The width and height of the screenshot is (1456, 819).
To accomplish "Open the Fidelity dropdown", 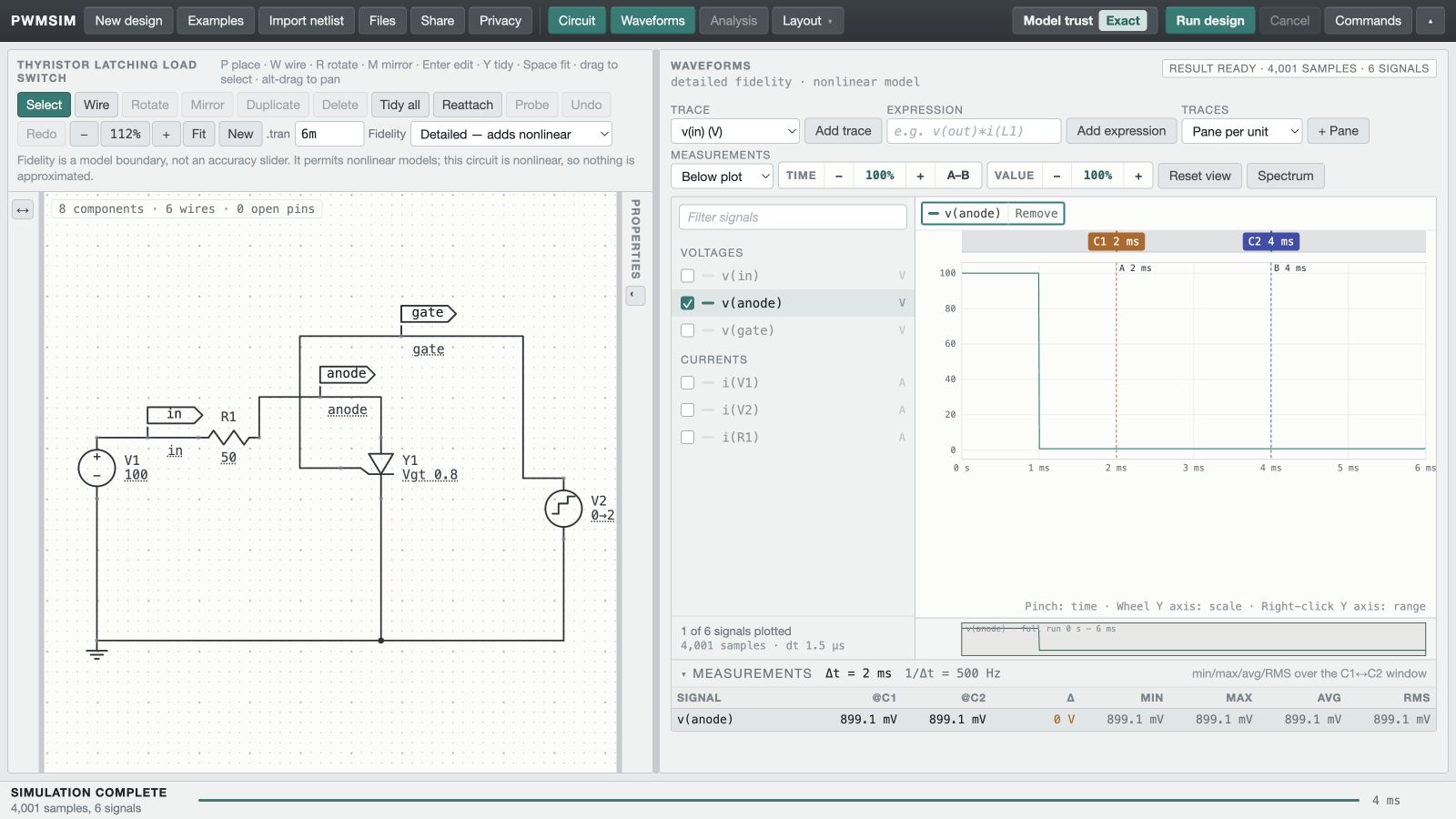I will [511, 134].
